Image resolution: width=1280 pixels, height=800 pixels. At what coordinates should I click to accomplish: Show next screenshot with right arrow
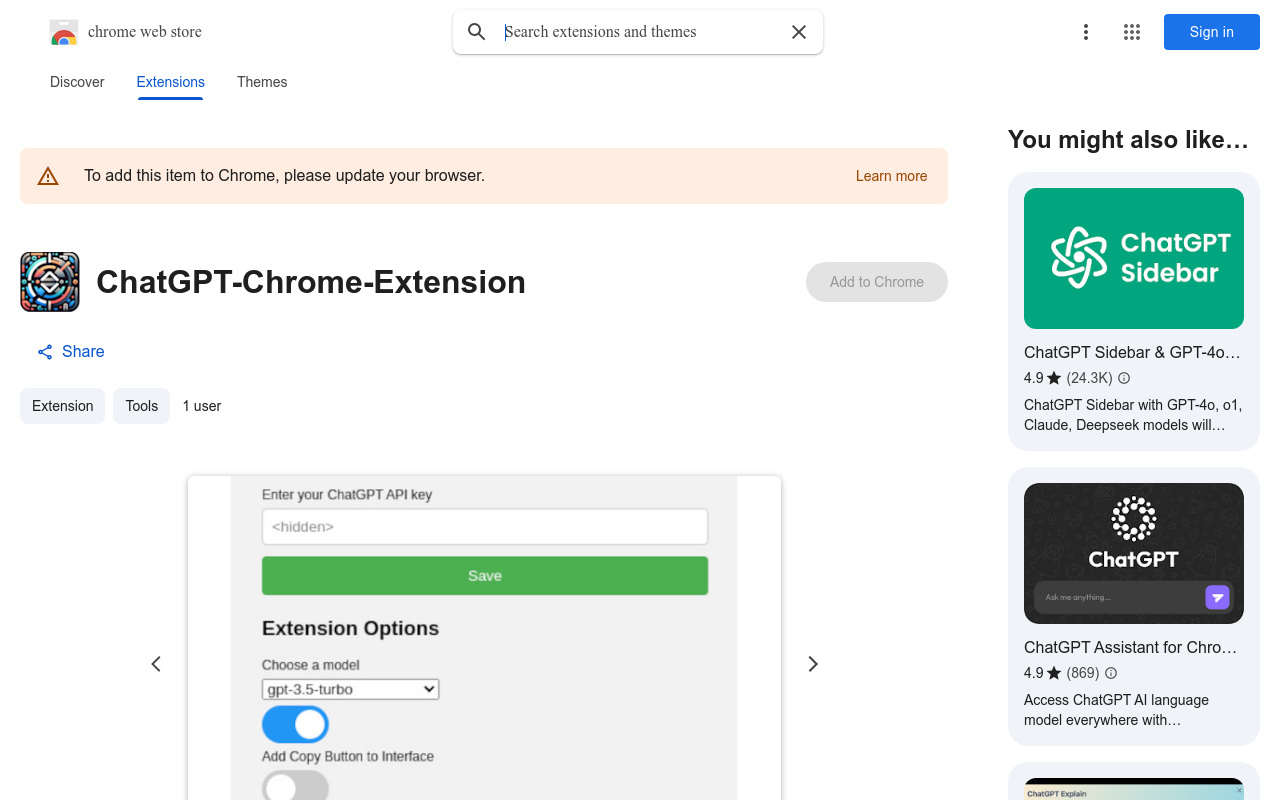pos(813,664)
